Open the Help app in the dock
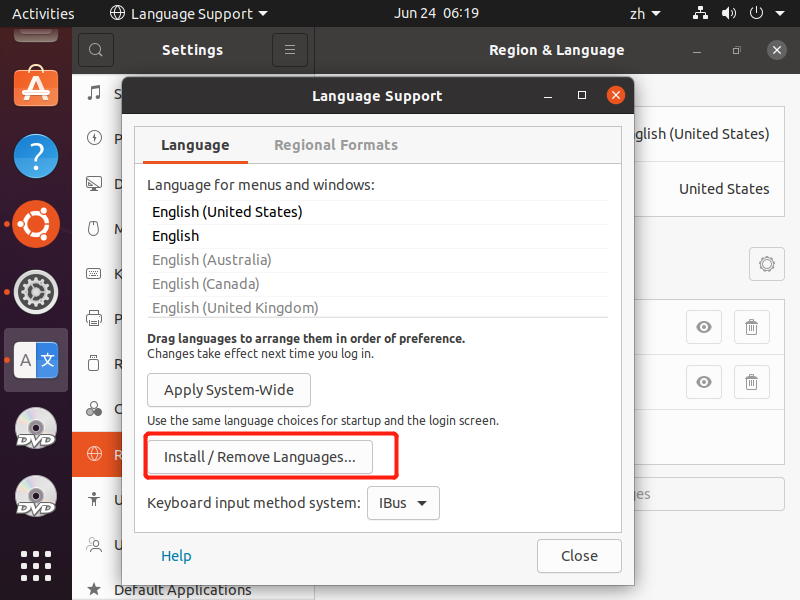The width and height of the screenshot is (800, 600). click(36, 156)
